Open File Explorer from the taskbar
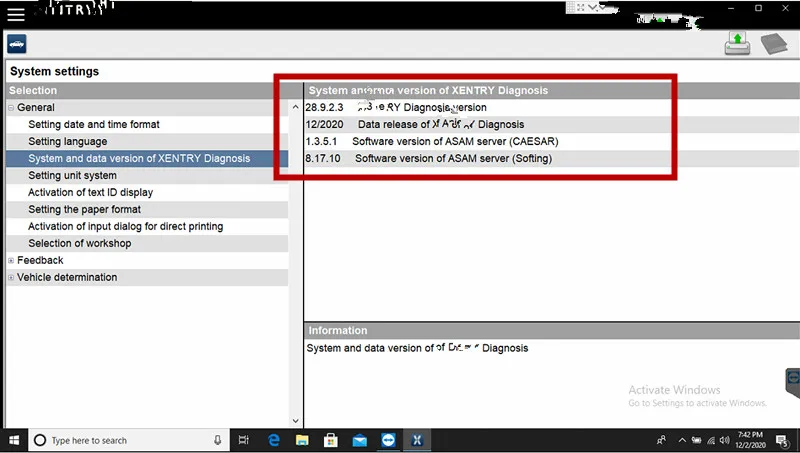This screenshot has width=800, height=453. click(x=302, y=440)
